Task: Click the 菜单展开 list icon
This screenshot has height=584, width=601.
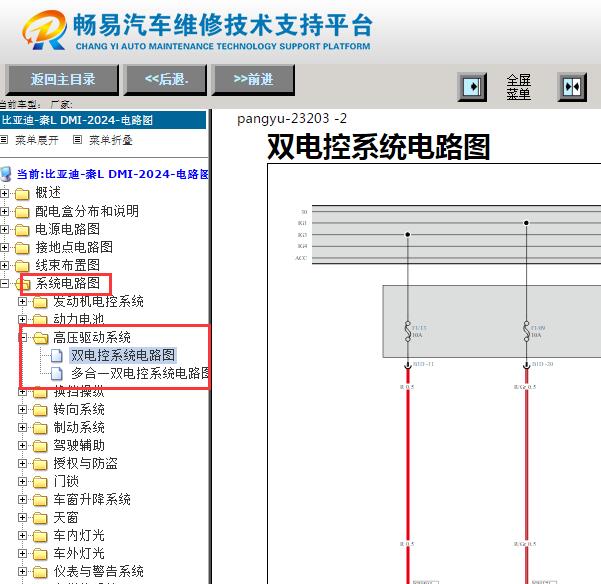Action: (x=4, y=139)
